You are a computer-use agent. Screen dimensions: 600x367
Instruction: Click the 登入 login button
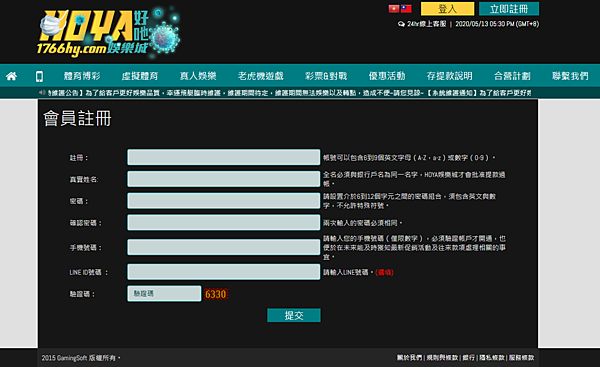click(x=447, y=8)
